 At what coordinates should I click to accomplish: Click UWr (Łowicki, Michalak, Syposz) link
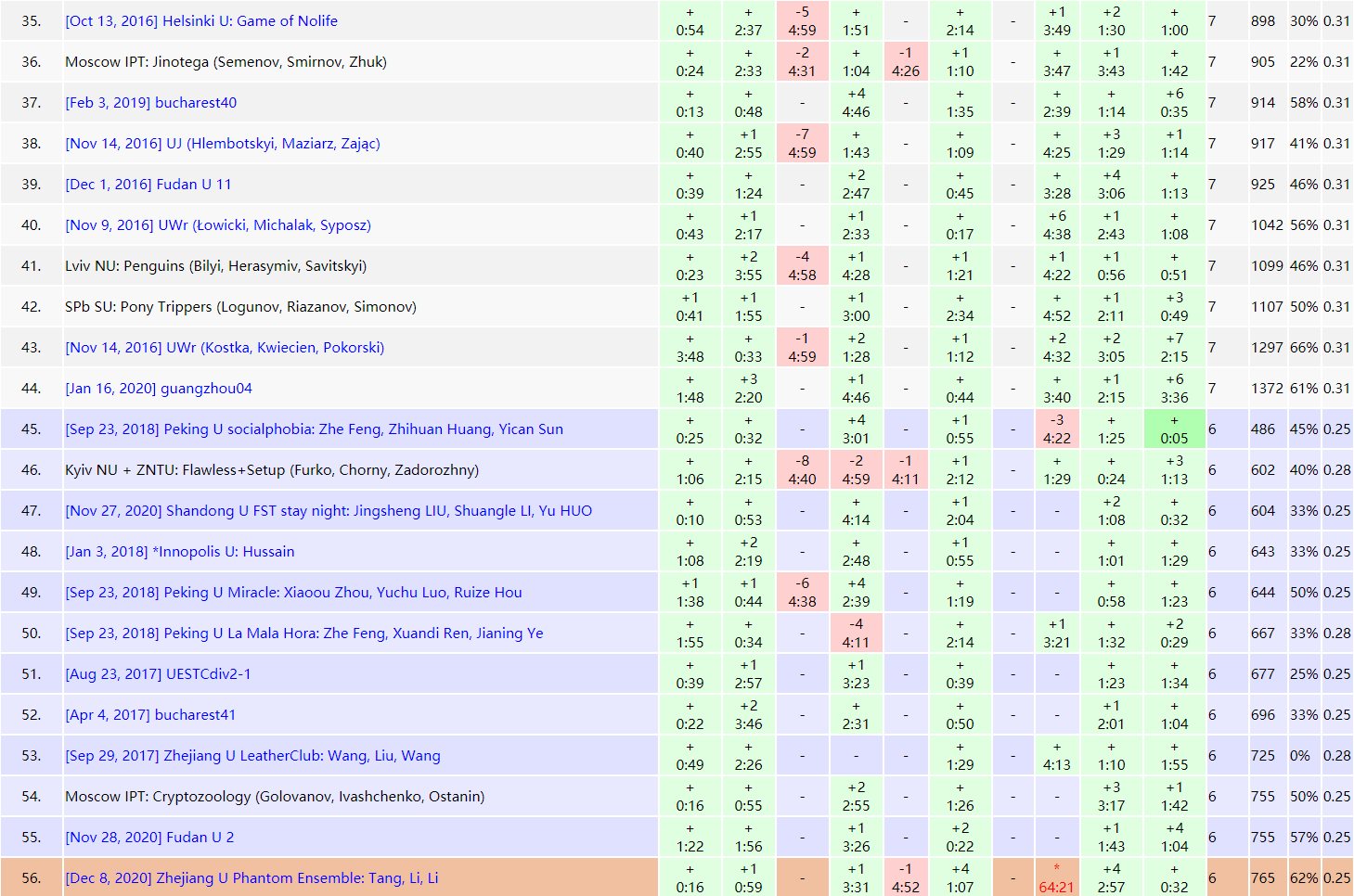[x=218, y=225]
